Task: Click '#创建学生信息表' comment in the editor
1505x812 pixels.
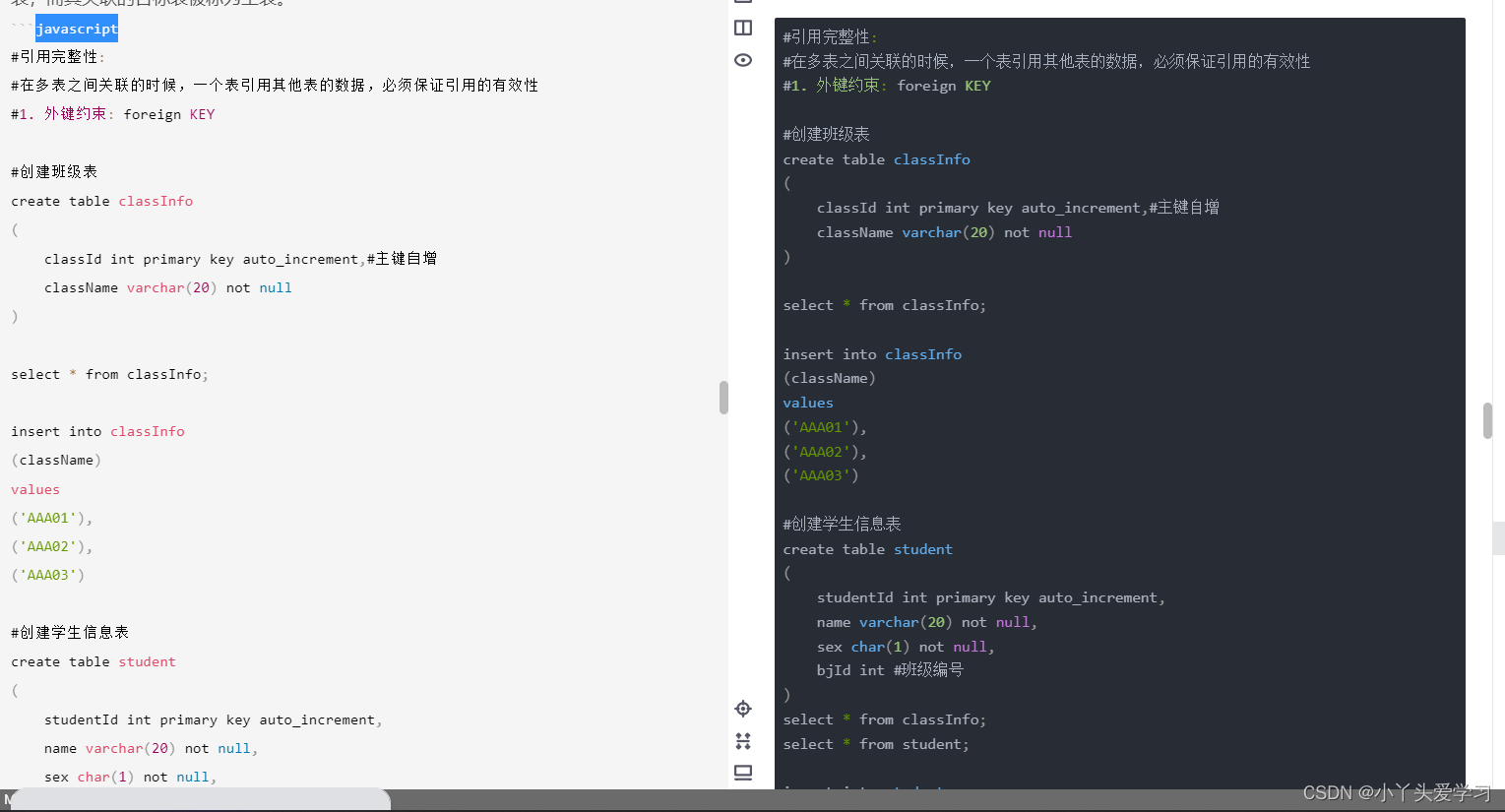Action: (x=70, y=633)
